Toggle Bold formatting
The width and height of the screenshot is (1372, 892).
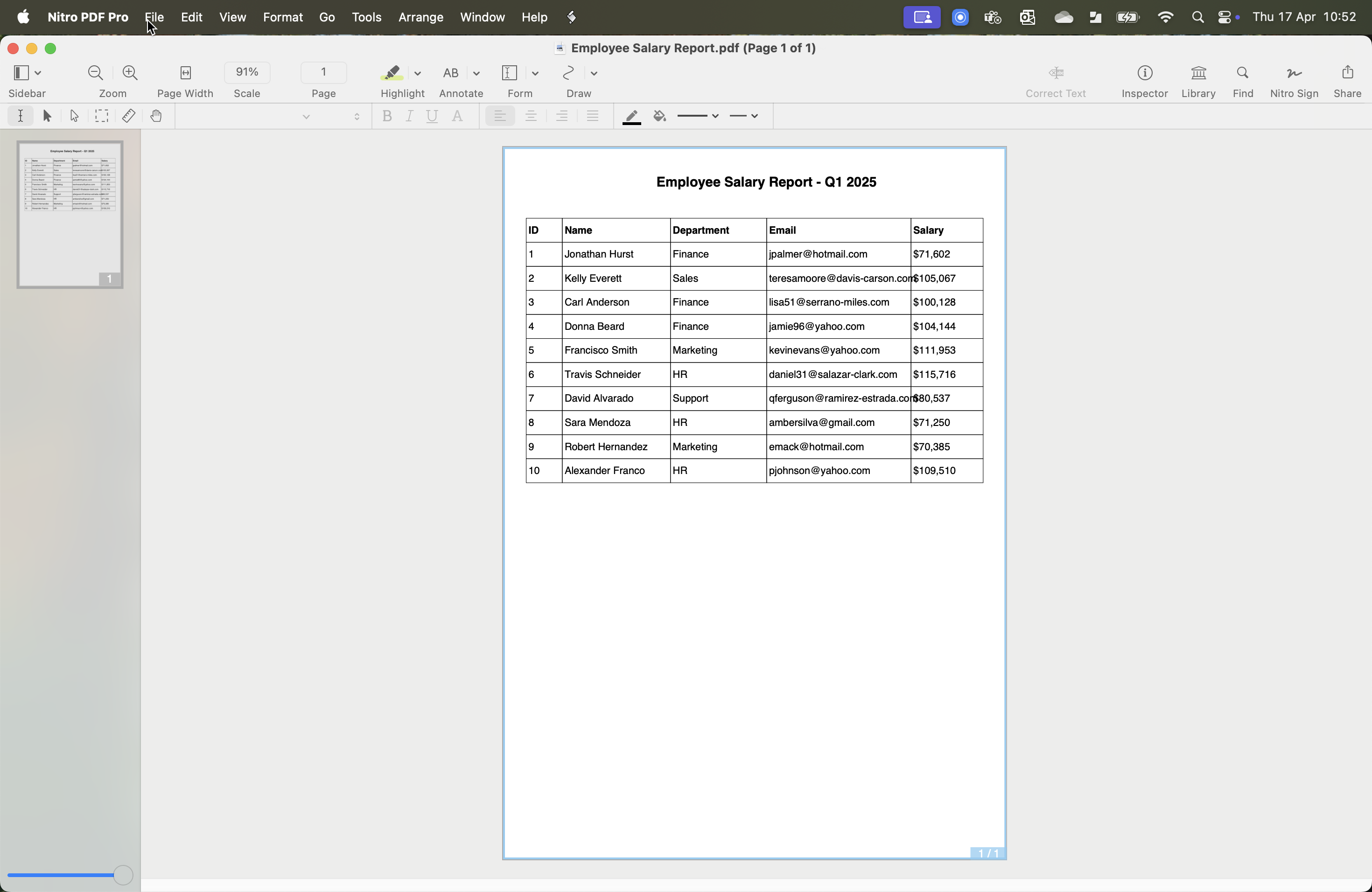coord(387,116)
